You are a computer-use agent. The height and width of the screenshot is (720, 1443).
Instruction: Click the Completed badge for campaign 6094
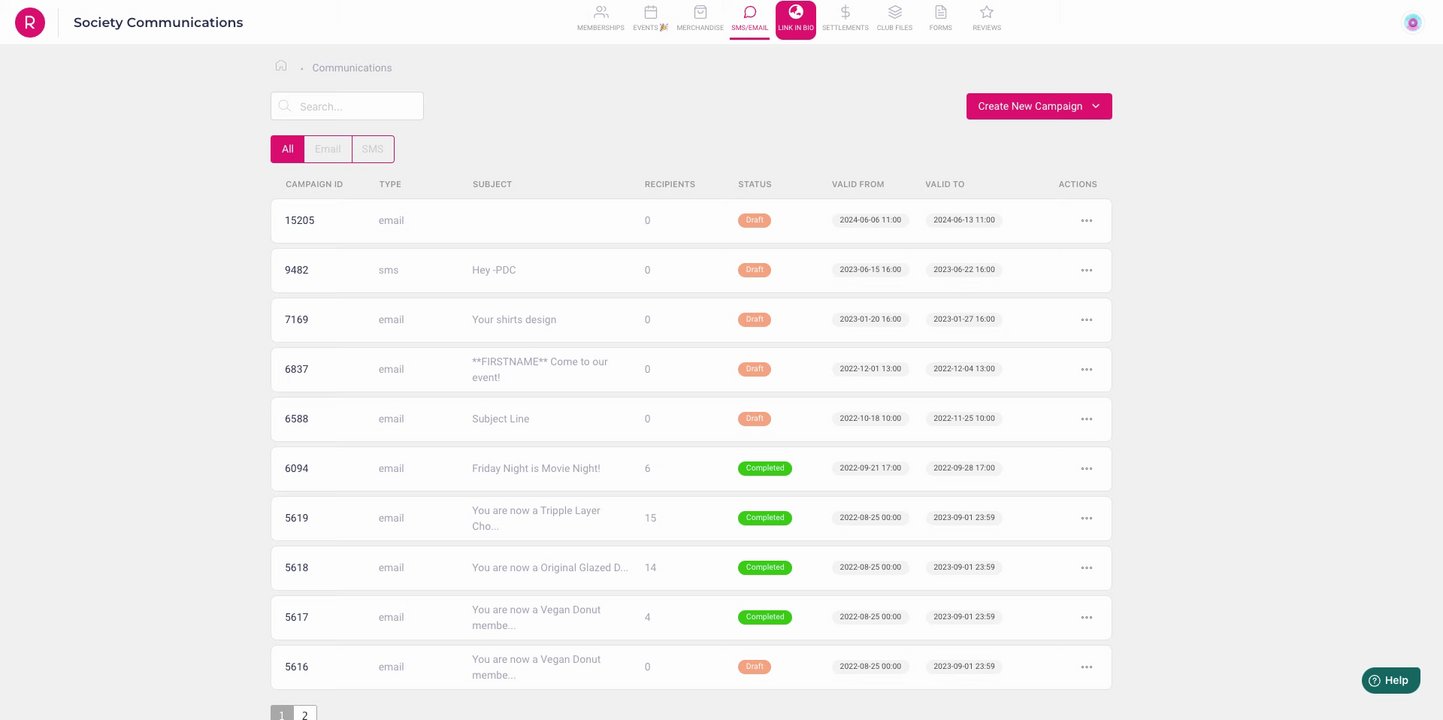[765, 468]
